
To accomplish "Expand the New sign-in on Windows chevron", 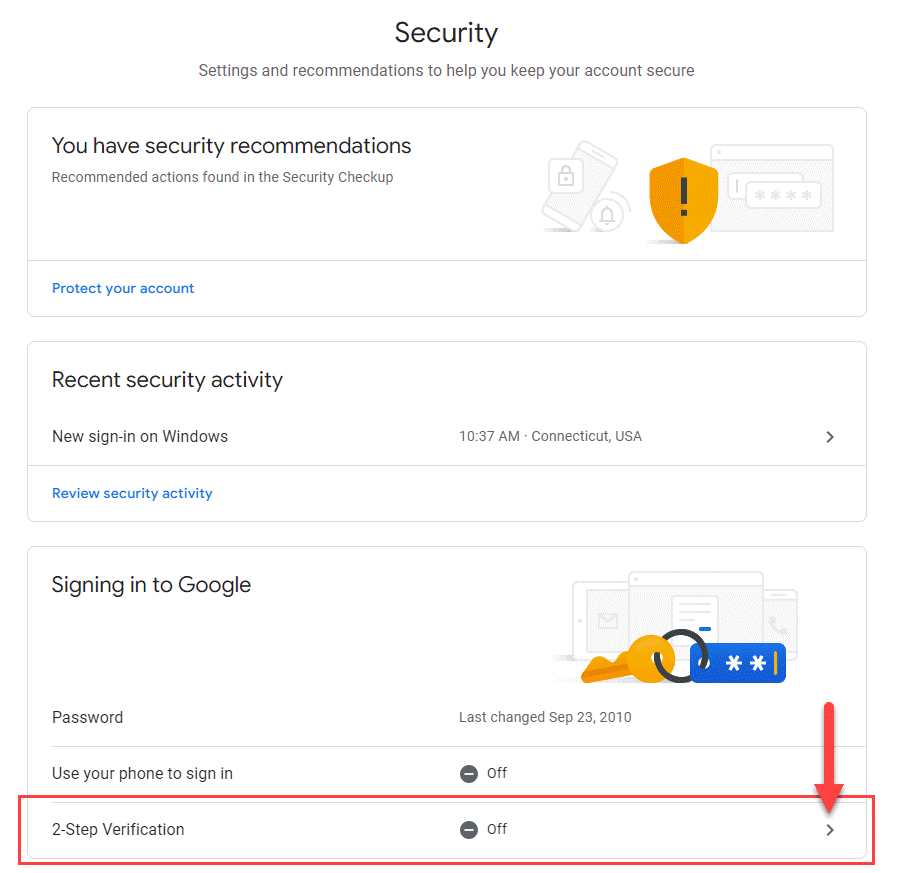I will [830, 437].
